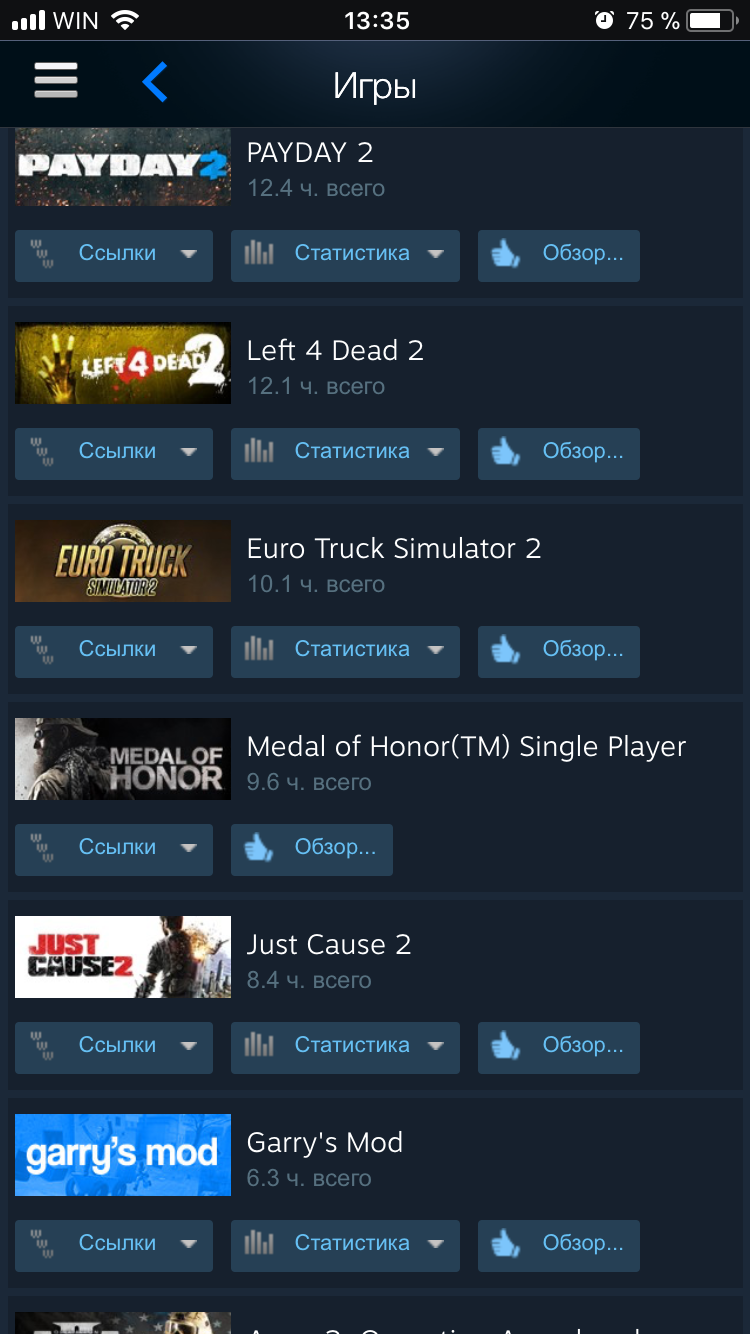Tap thumbs-up review icon for Left 4 Dead 2
The width and height of the screenshot is (750, 1334).
[506, 453]
